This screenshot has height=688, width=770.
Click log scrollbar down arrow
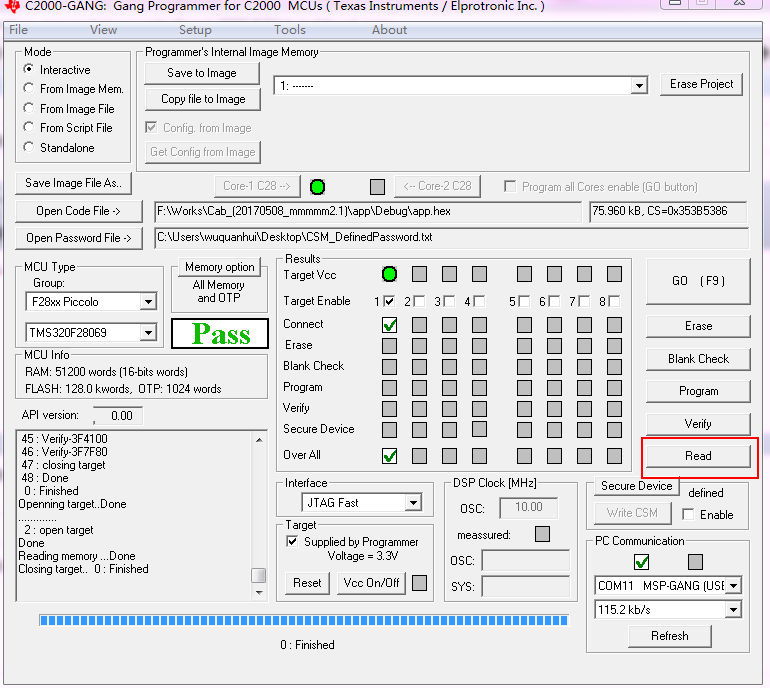tap(259, 593)
